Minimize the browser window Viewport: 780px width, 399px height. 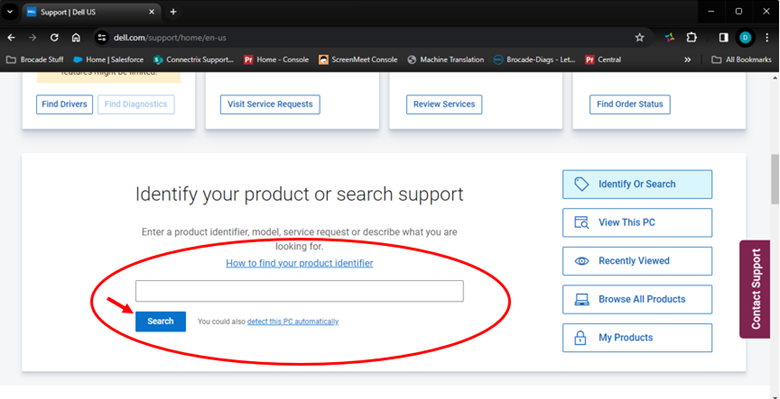pyautogui.click(x=711, y=11)
